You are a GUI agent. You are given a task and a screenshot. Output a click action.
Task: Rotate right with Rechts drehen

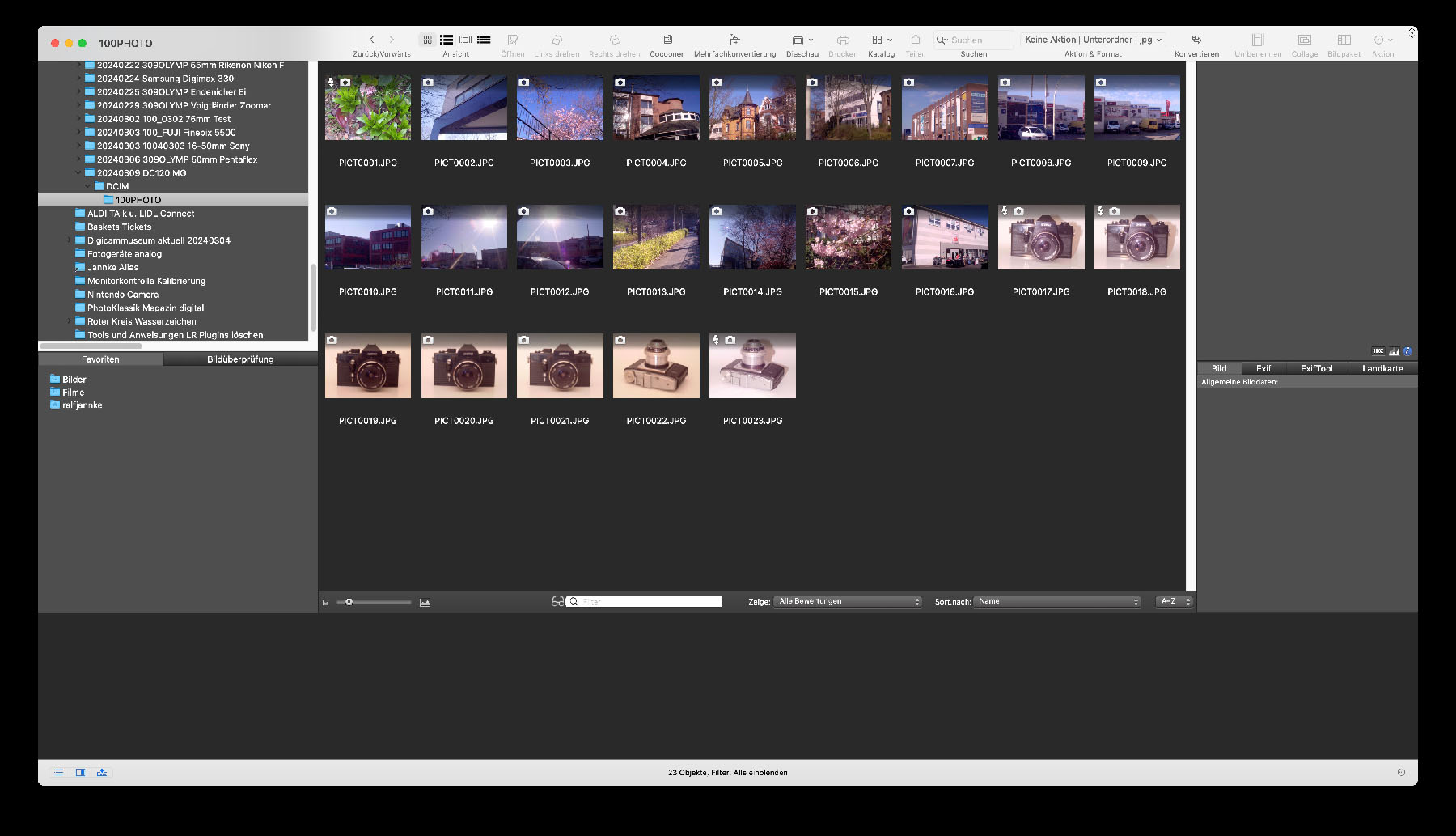(x=614, y=40)
